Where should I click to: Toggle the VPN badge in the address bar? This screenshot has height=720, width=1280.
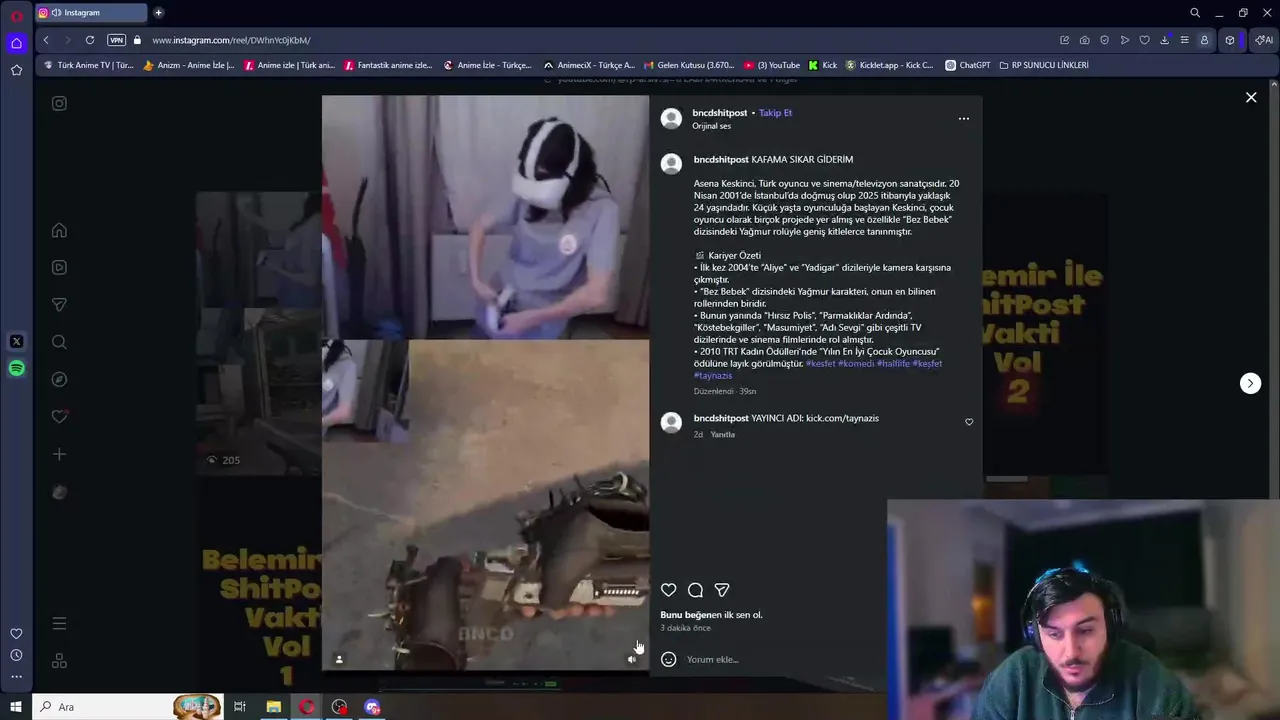116,40
